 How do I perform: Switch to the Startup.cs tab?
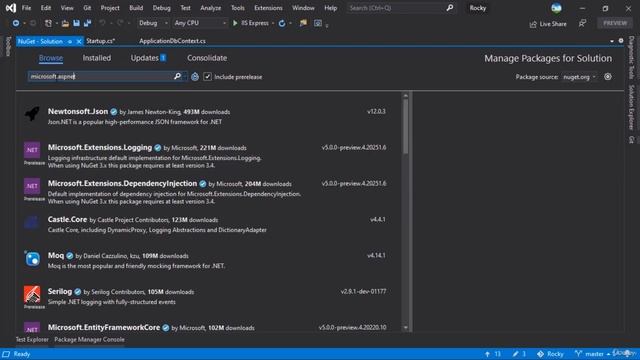100,41
